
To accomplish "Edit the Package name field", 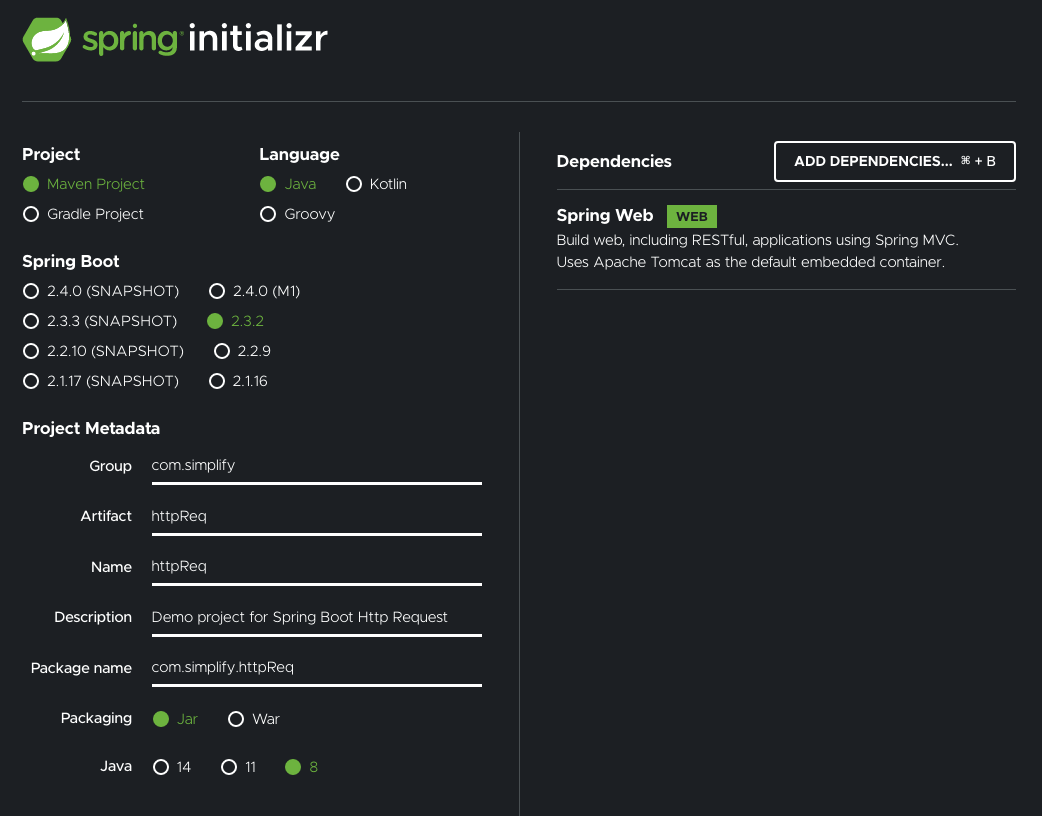I will coord(316,667).
